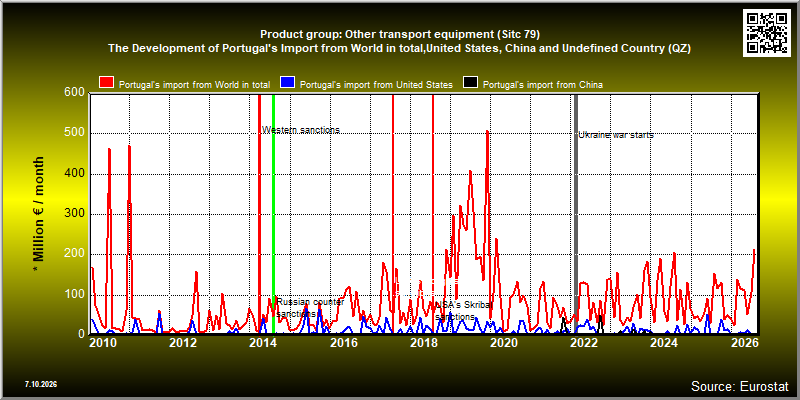Viewport: 800px width, 400px height.
Task: Click the date stamp 7.10.2026
Action: tap(40, 384)
